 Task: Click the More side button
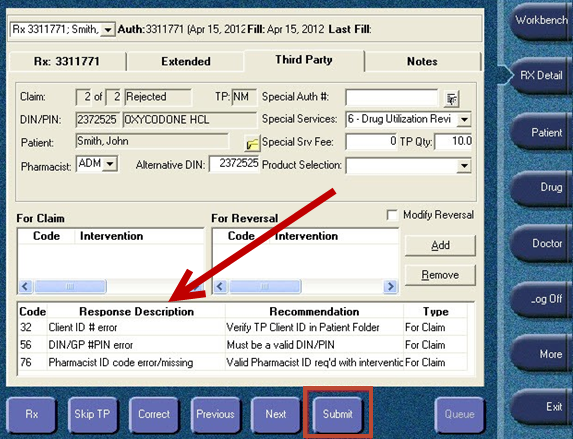point(540,354)
